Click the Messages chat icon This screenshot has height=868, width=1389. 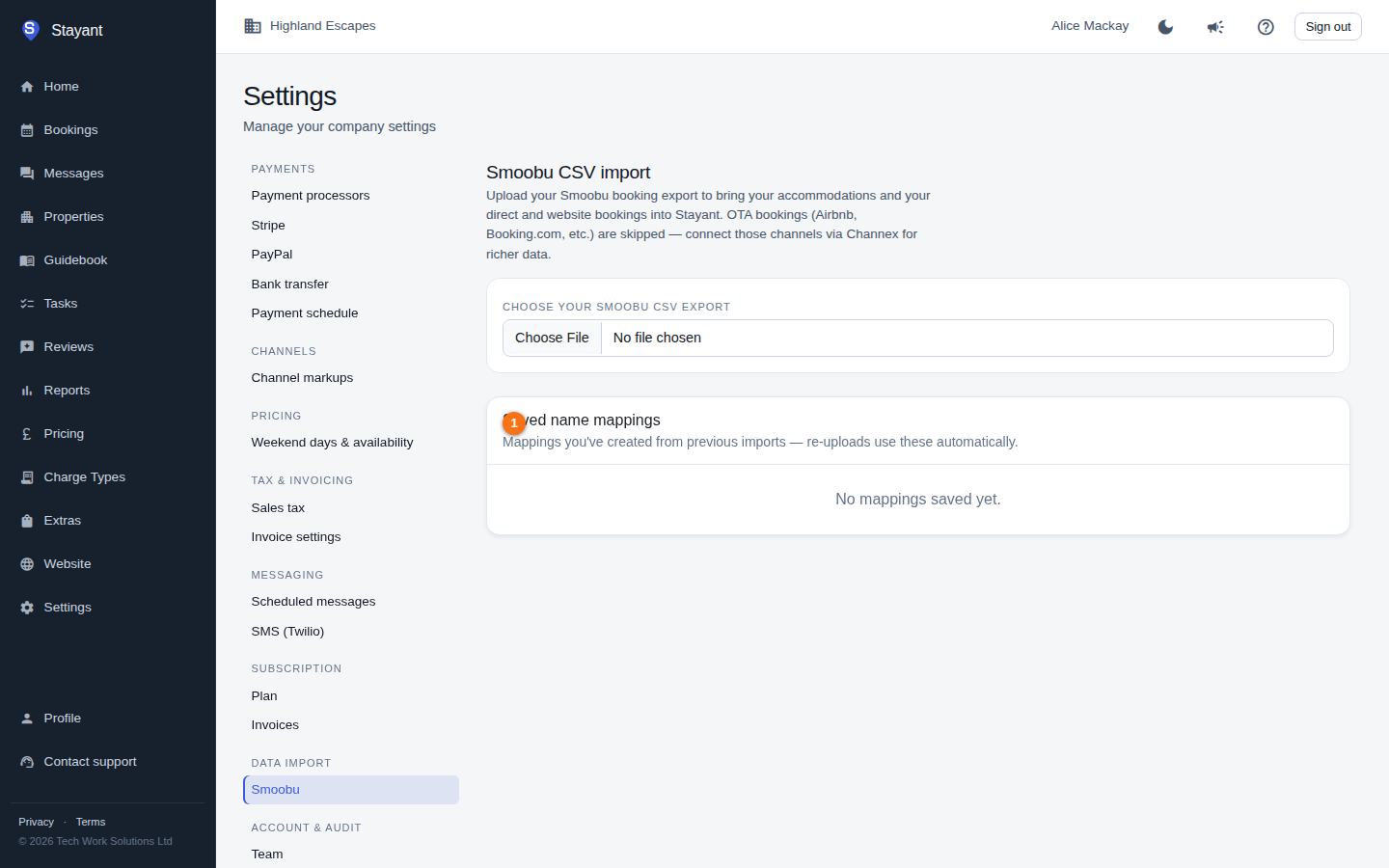click(x=27, y=174)
